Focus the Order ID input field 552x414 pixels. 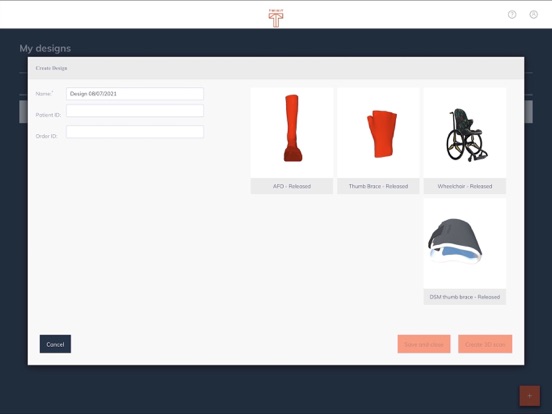coord(135,132)
